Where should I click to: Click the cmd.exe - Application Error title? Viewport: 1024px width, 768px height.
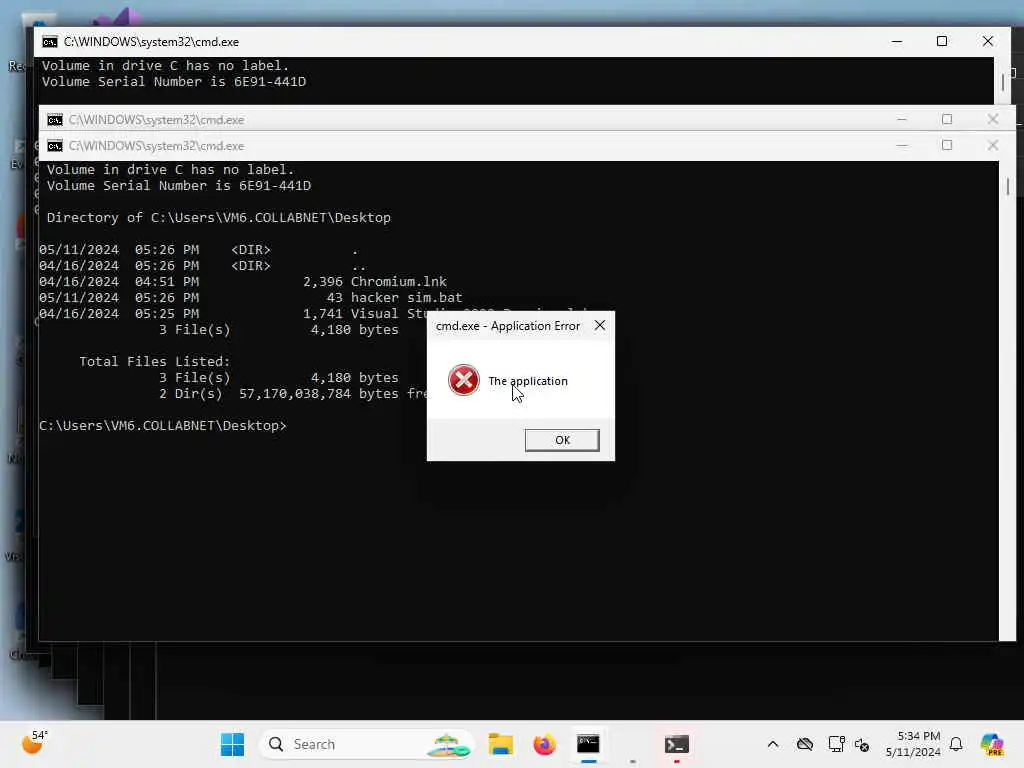(507, 325)
